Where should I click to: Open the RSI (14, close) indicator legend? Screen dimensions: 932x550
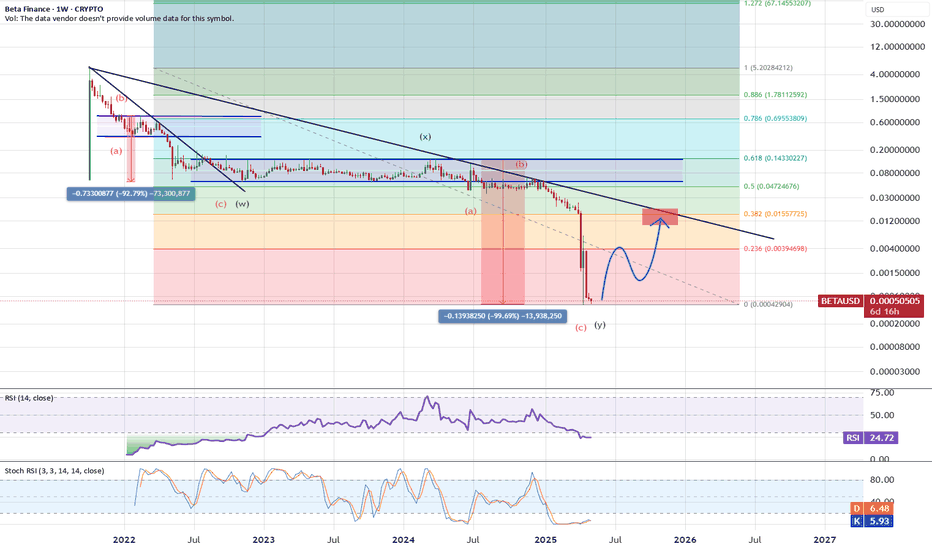click(29, 398)
